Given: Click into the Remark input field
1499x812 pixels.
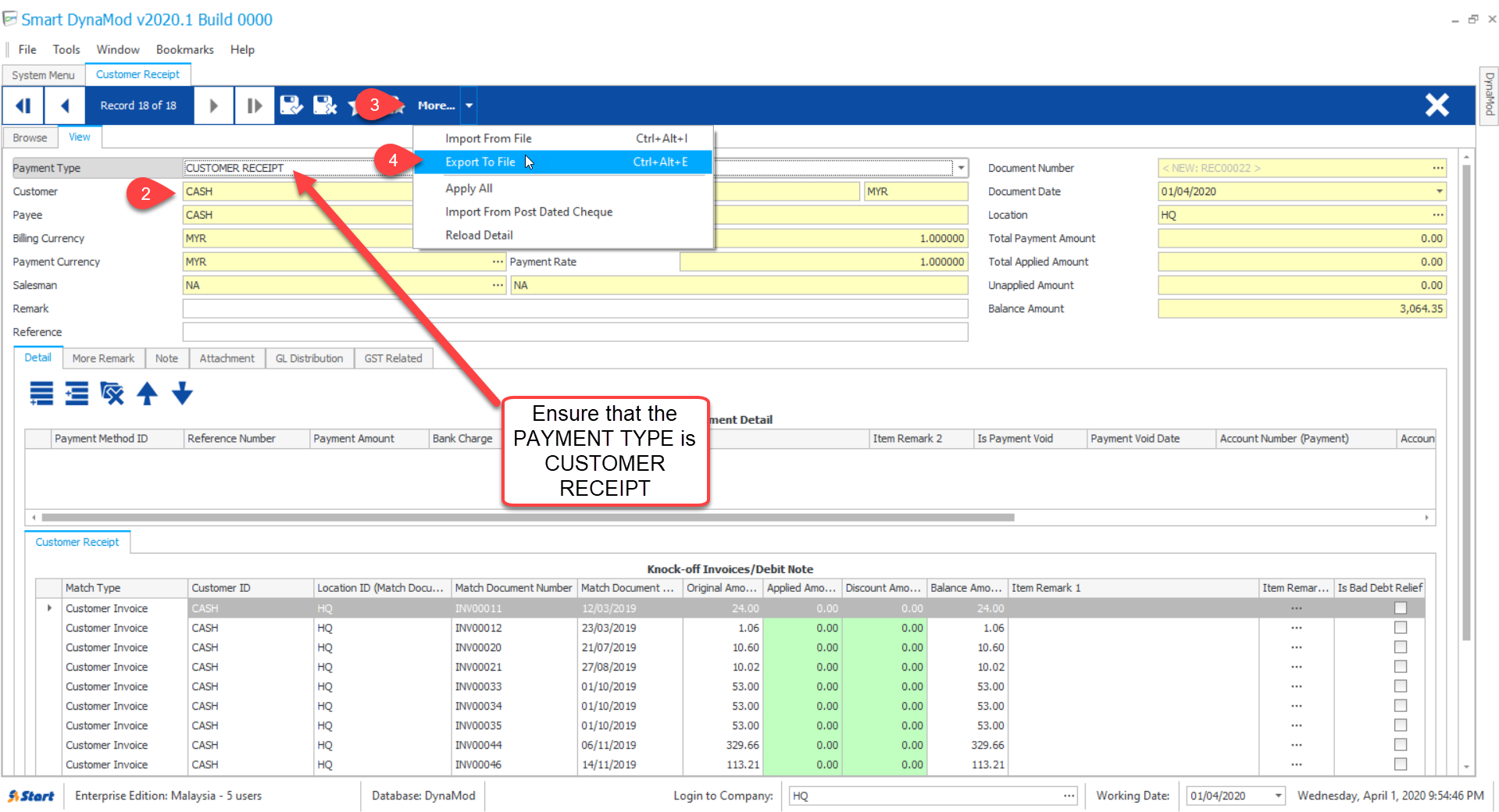Looking at the screenshot, I should [x=575, y=308].
